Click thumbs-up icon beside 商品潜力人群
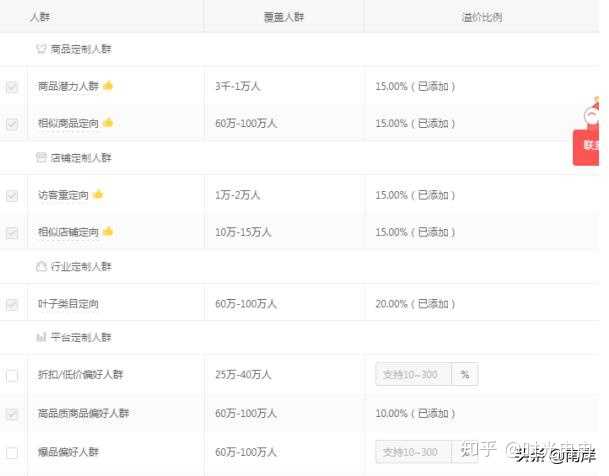609x476 pixels. [108, 85]
